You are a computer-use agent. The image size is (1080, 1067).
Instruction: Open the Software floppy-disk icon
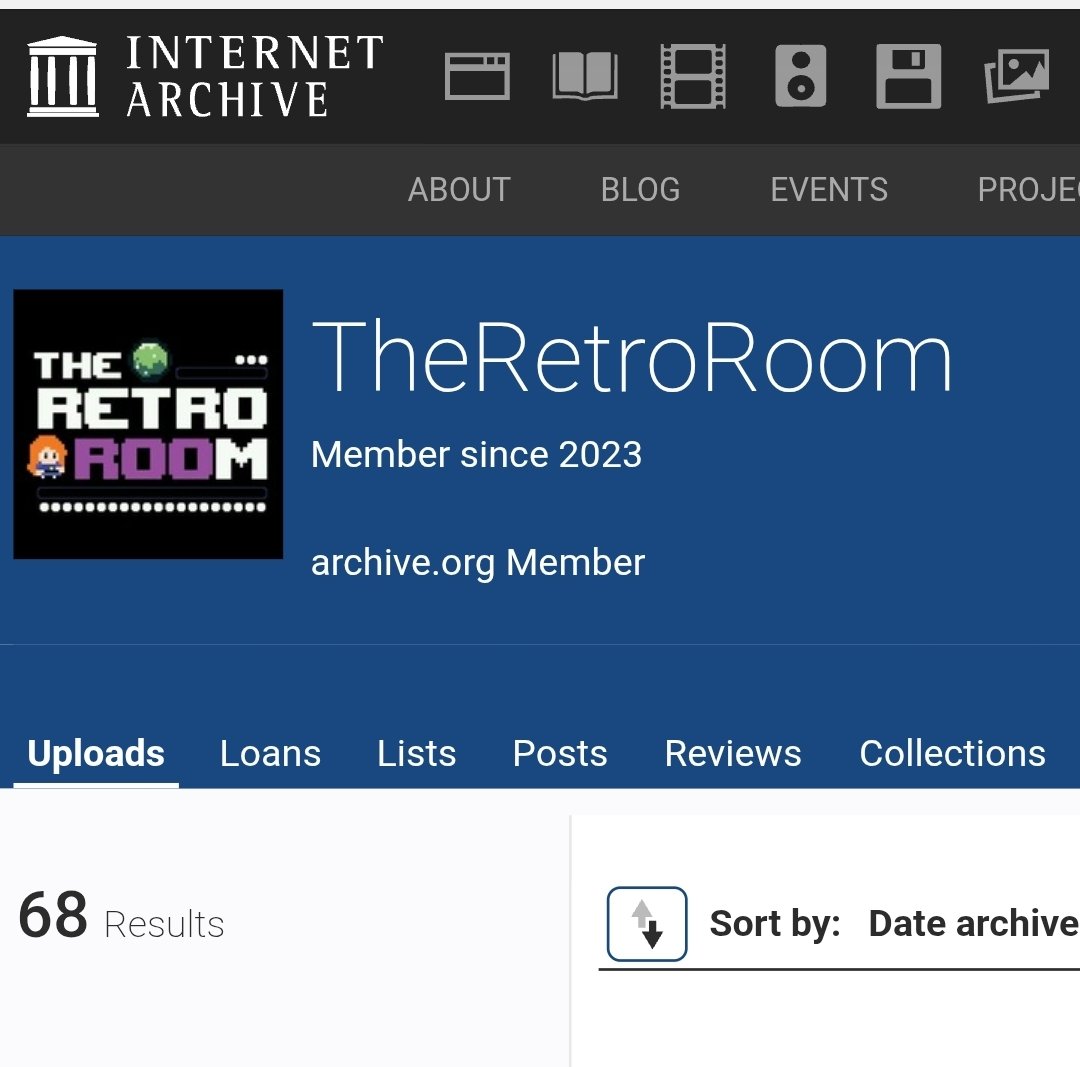click(x=908, y=76)
